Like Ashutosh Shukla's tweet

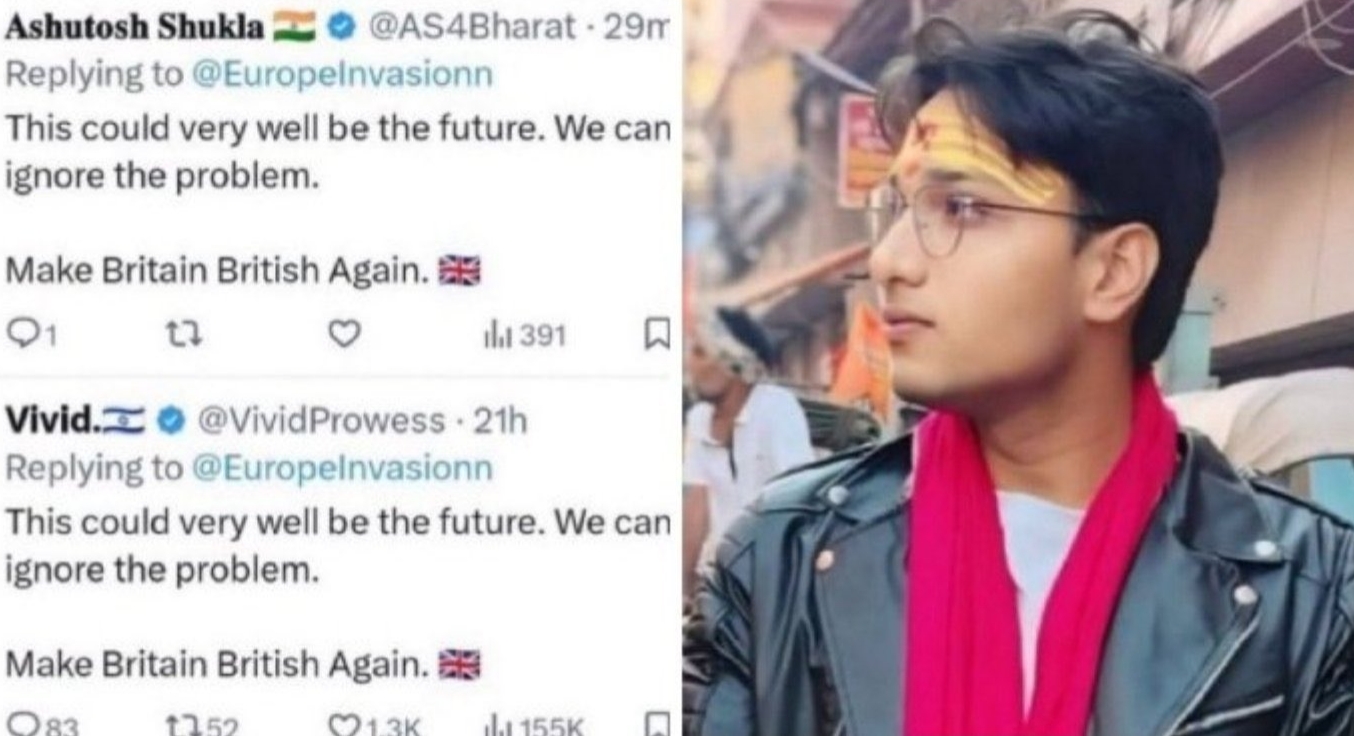point(345,335)
